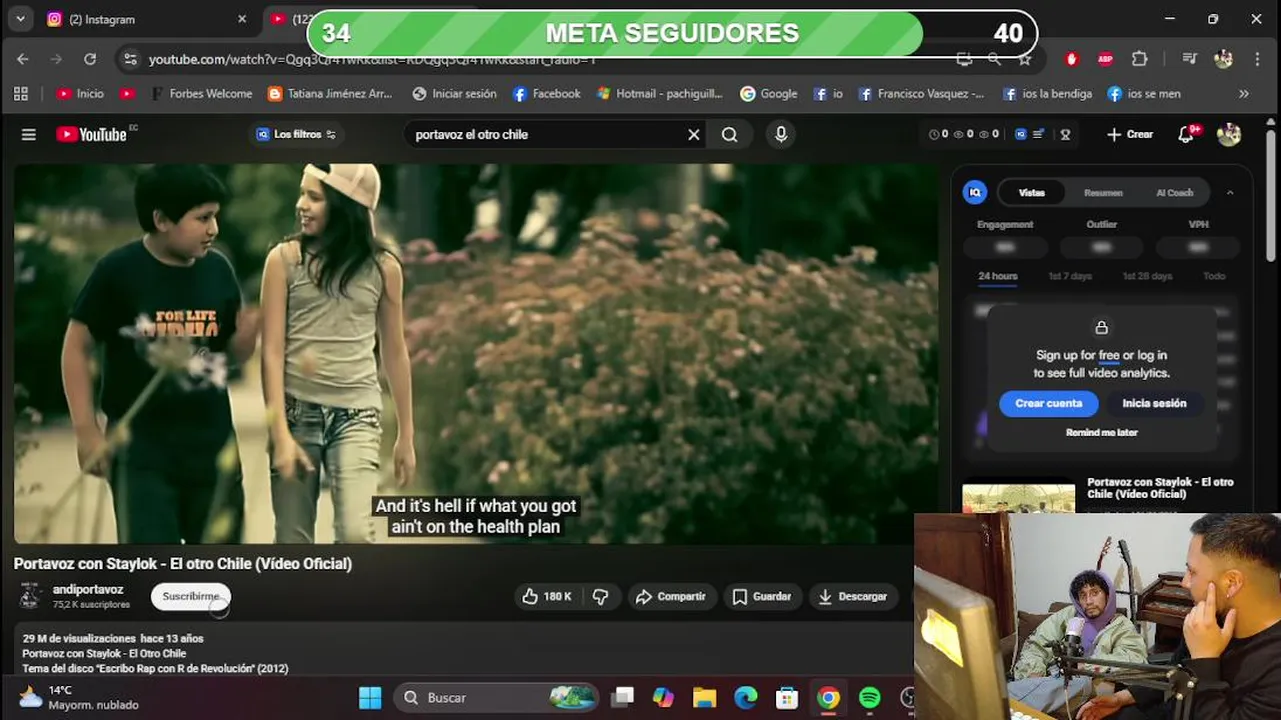Open Chrome three-dot menu
1281x720 pixels.
coord(1257,60)
